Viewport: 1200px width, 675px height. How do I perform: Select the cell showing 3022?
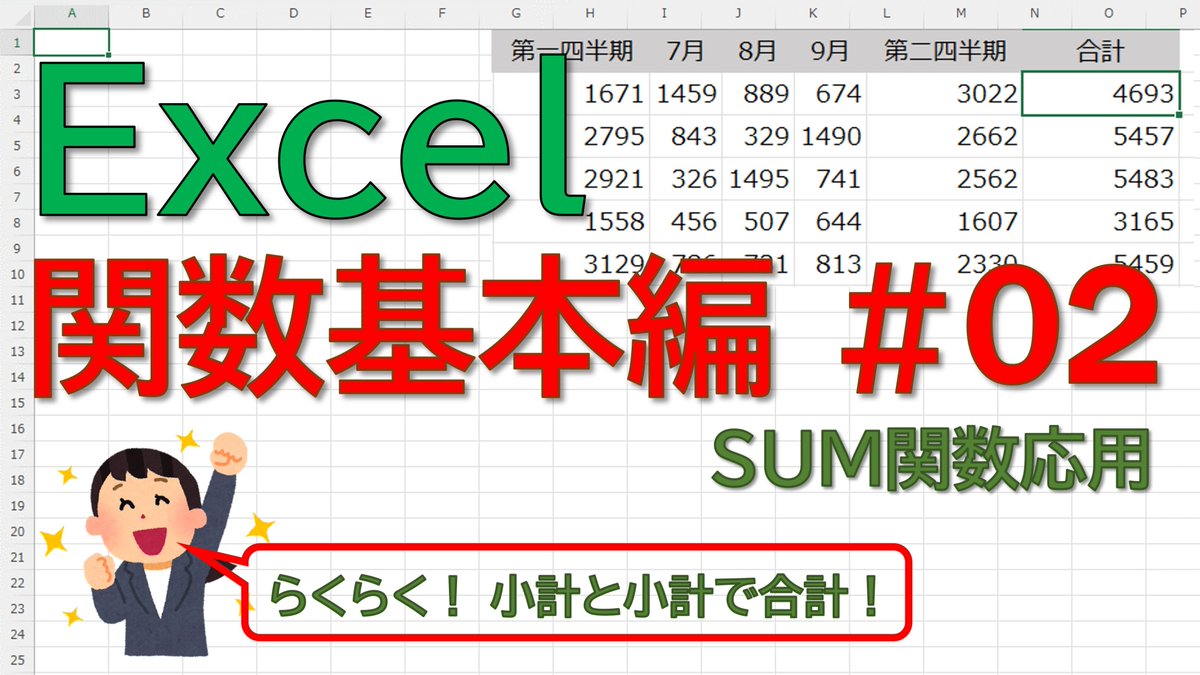tap(945, 94)
